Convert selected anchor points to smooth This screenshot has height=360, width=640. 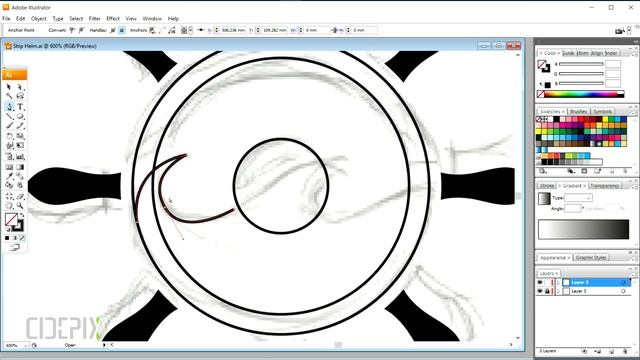click(81, 30)
